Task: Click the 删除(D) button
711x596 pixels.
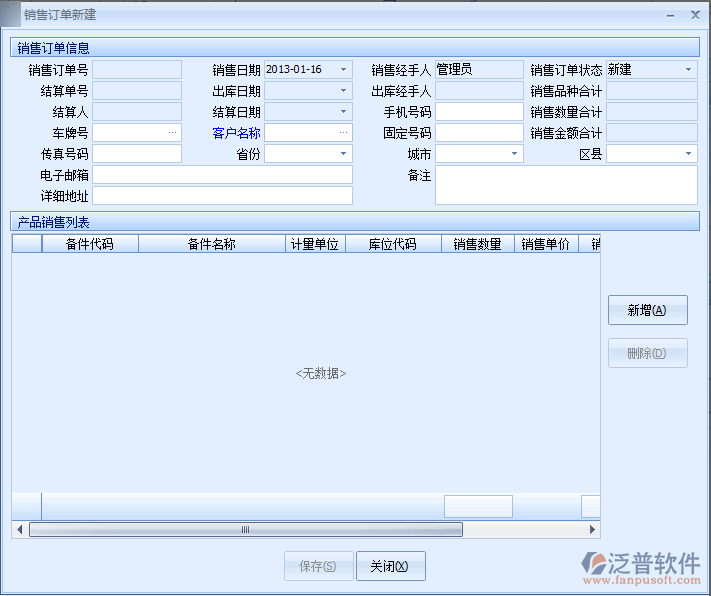Action: point(648,353)
